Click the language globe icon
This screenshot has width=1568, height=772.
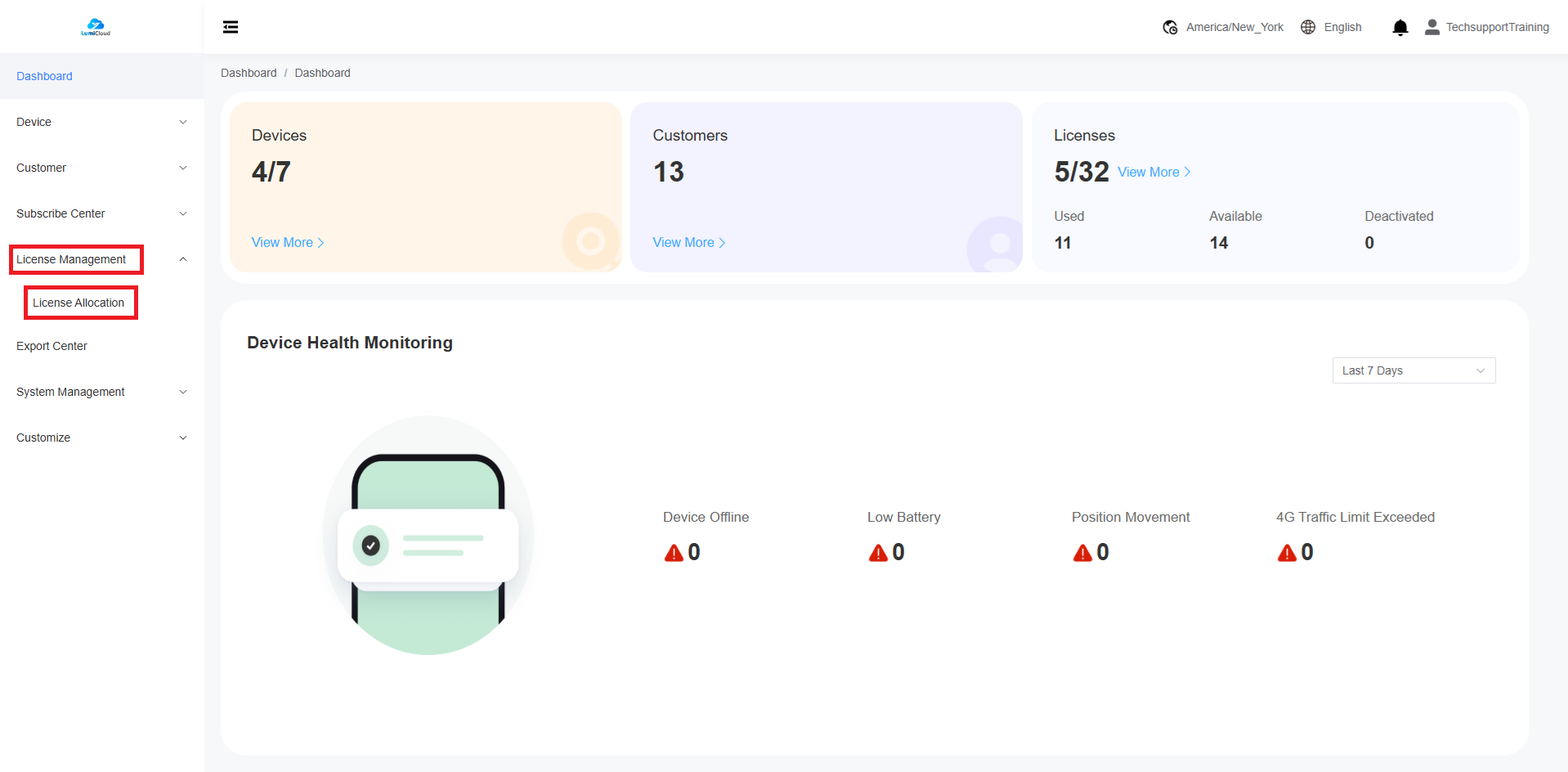(1308, 27)
